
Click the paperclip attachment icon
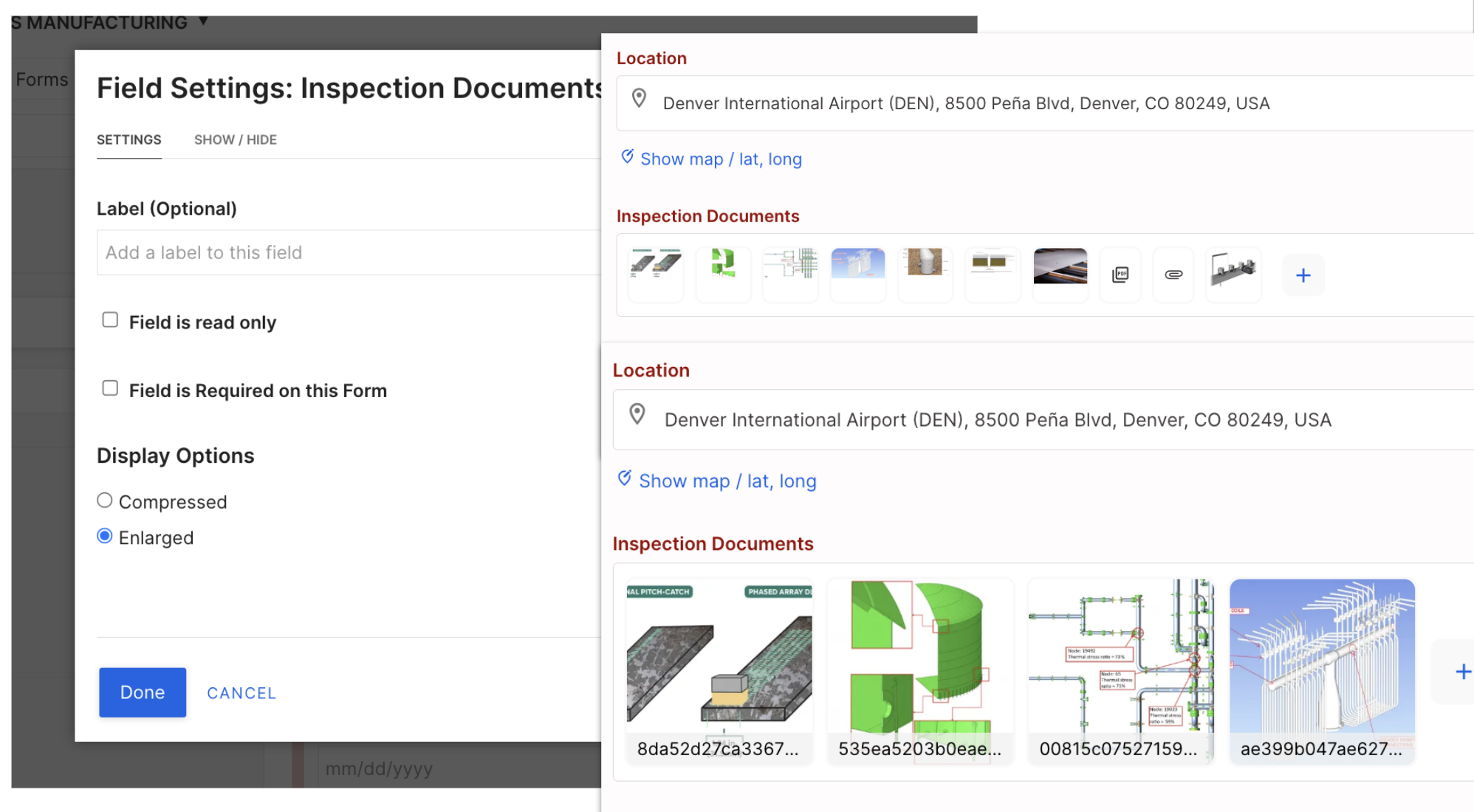(1173, 275)
